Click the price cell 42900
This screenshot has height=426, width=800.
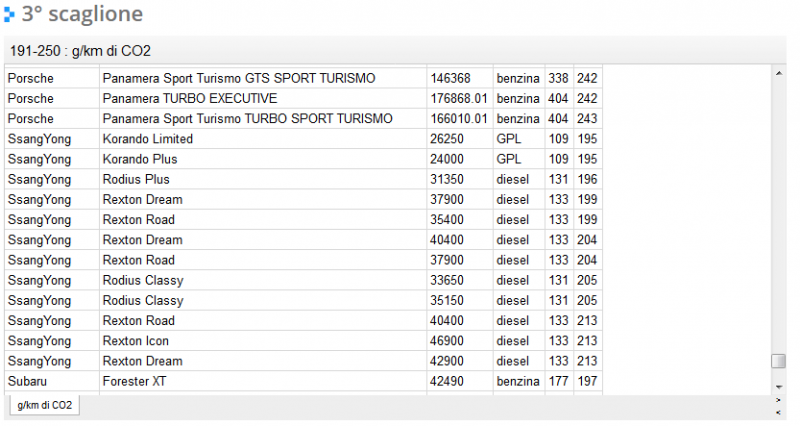(460, 361)
